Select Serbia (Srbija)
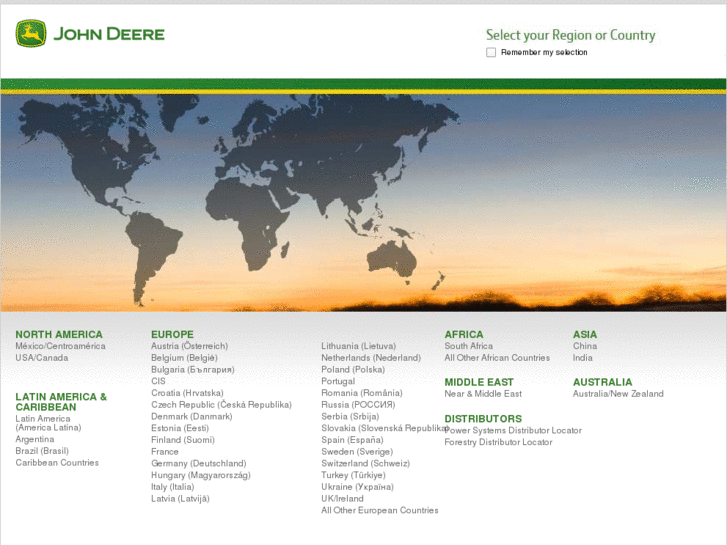The height and width of the screenshot is (545, 727). 351,417
